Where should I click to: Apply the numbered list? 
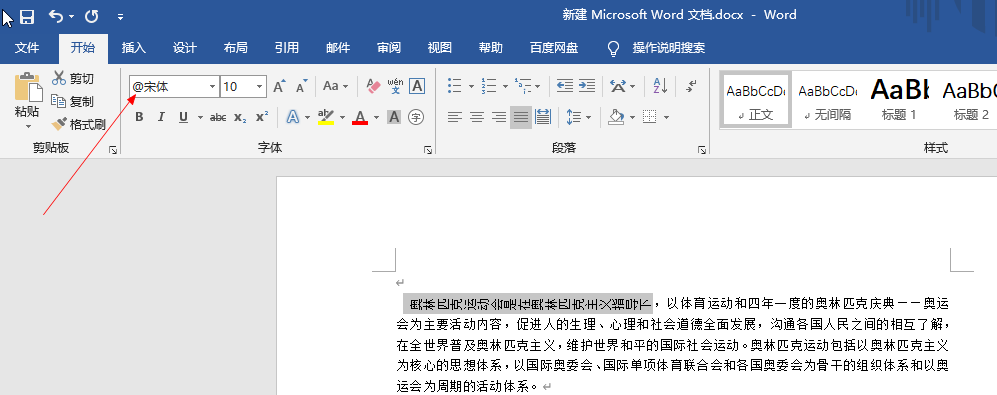click(489, 86)
